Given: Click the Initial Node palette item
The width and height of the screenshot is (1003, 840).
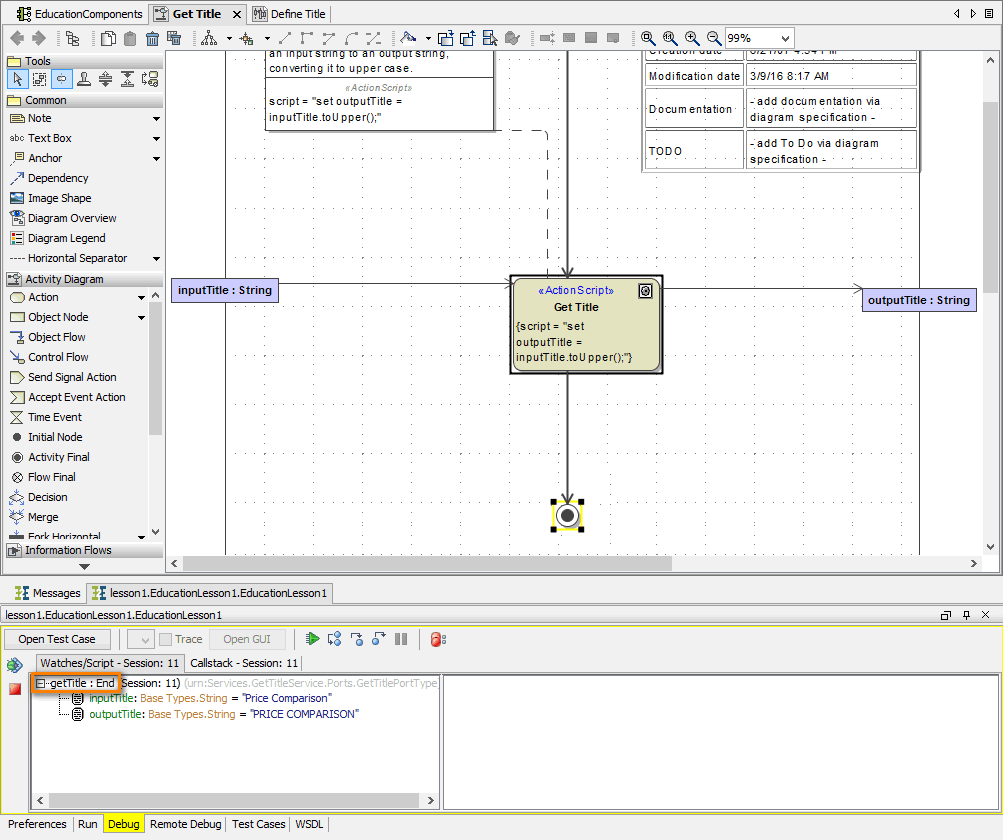Looking at the screenshot, I should point(55,437).
